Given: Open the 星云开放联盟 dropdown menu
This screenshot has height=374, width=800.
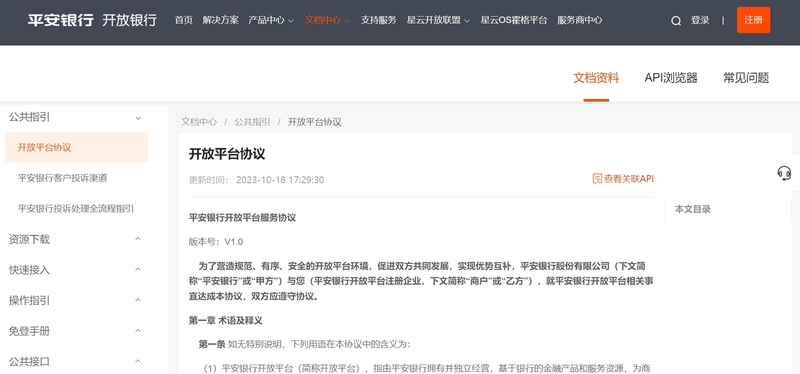Looking at the screenshot, I should pyautogui.click(x=438, y=20).
